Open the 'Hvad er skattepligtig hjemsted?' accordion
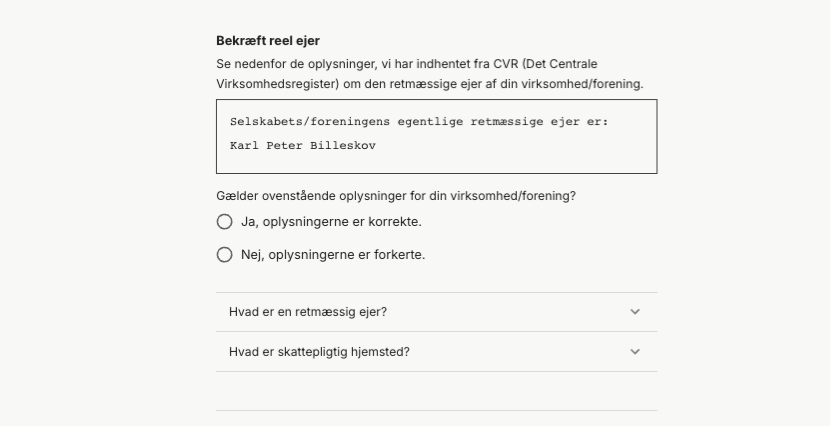The image size is (831, 426). pos(320,352)
